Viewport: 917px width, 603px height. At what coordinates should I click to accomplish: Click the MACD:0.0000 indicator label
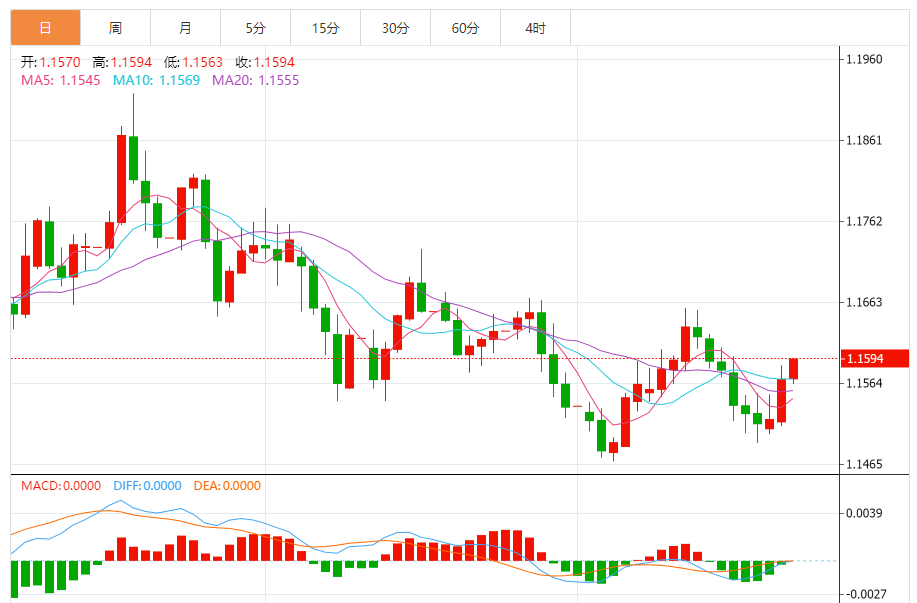(61, 485)
